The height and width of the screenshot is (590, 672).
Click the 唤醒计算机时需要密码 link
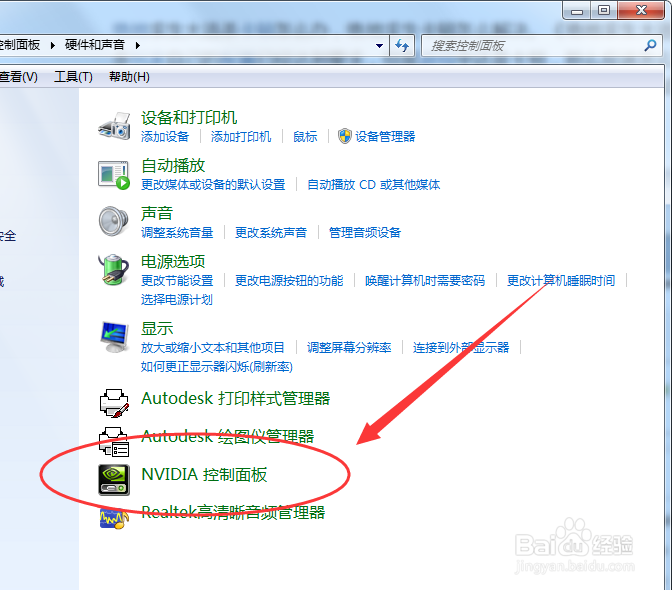click(425, 281)
